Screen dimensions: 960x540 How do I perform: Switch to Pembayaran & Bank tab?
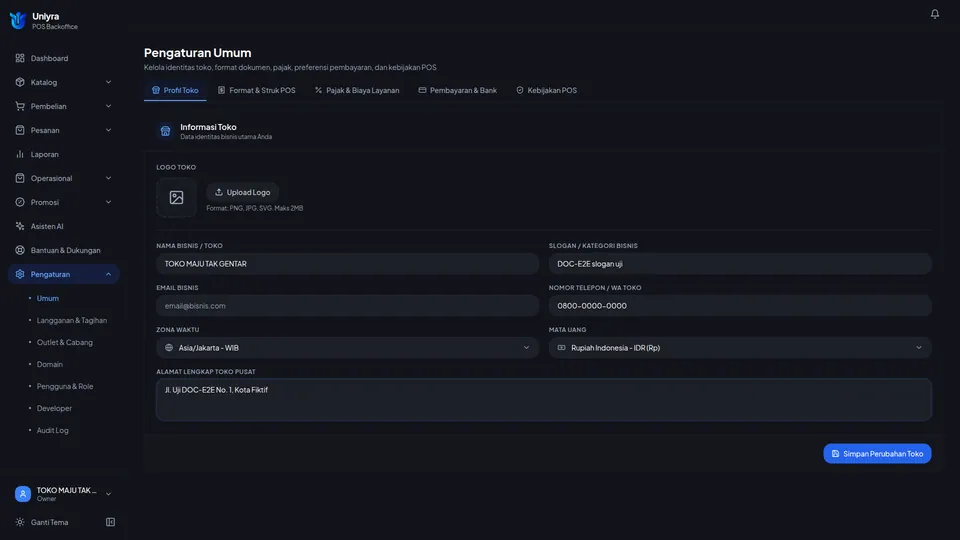click(457, 90)
